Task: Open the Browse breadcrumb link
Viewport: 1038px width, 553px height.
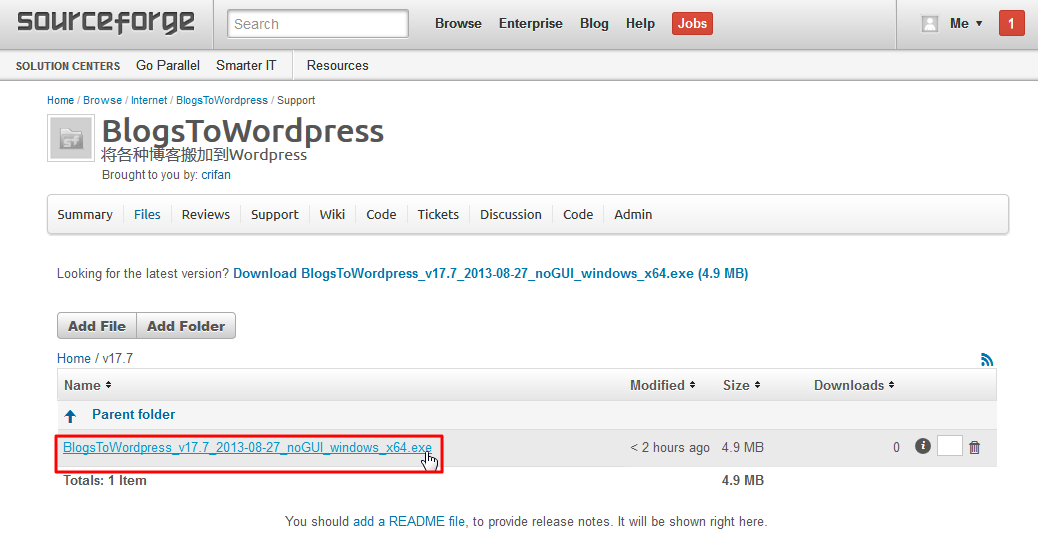Action: coord(103,100)
